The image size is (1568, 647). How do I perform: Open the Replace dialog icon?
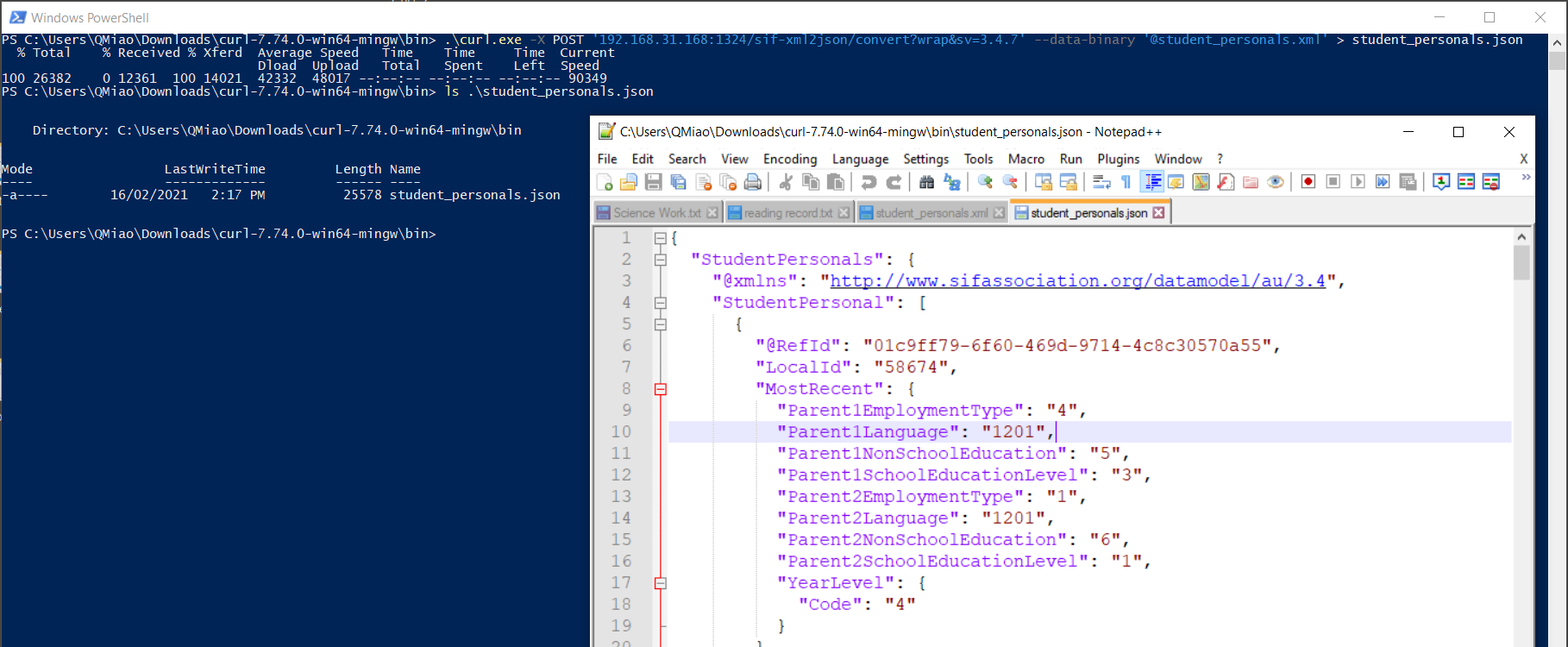[951, 182]
